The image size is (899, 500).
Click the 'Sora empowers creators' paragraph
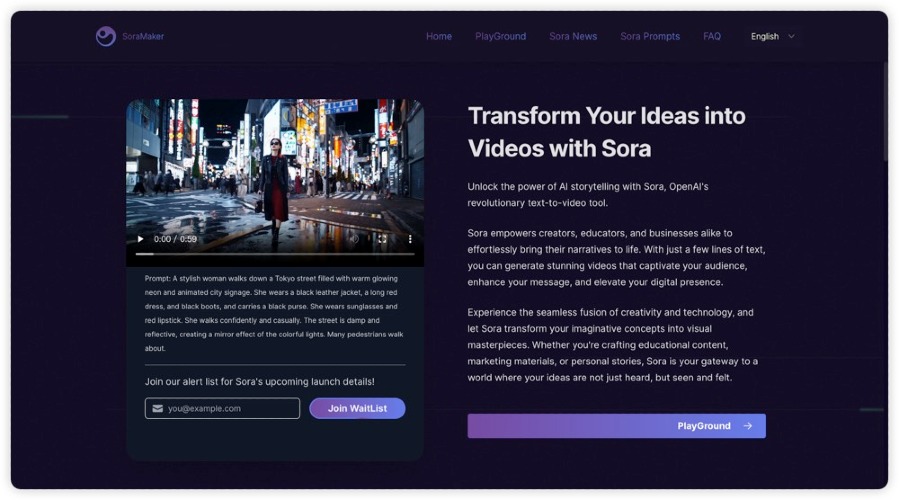tap(616, 257)
